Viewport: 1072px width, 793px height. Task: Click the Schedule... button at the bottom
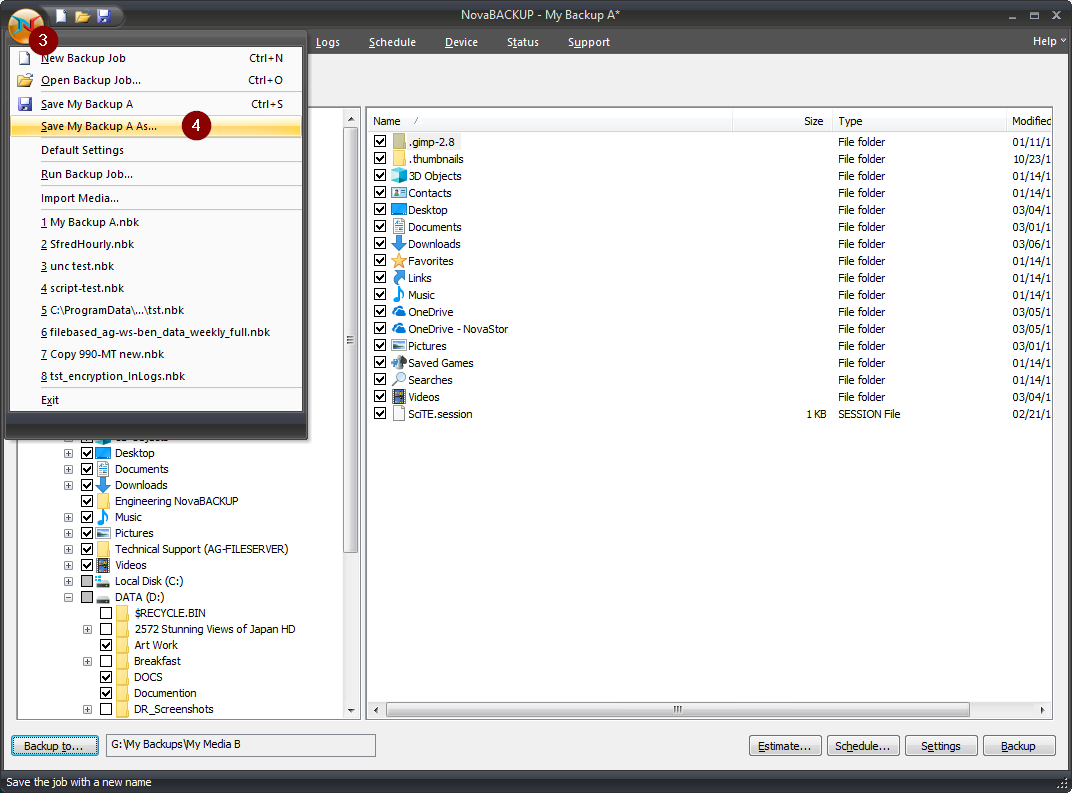pyautogui.click(x=862, y=746)
